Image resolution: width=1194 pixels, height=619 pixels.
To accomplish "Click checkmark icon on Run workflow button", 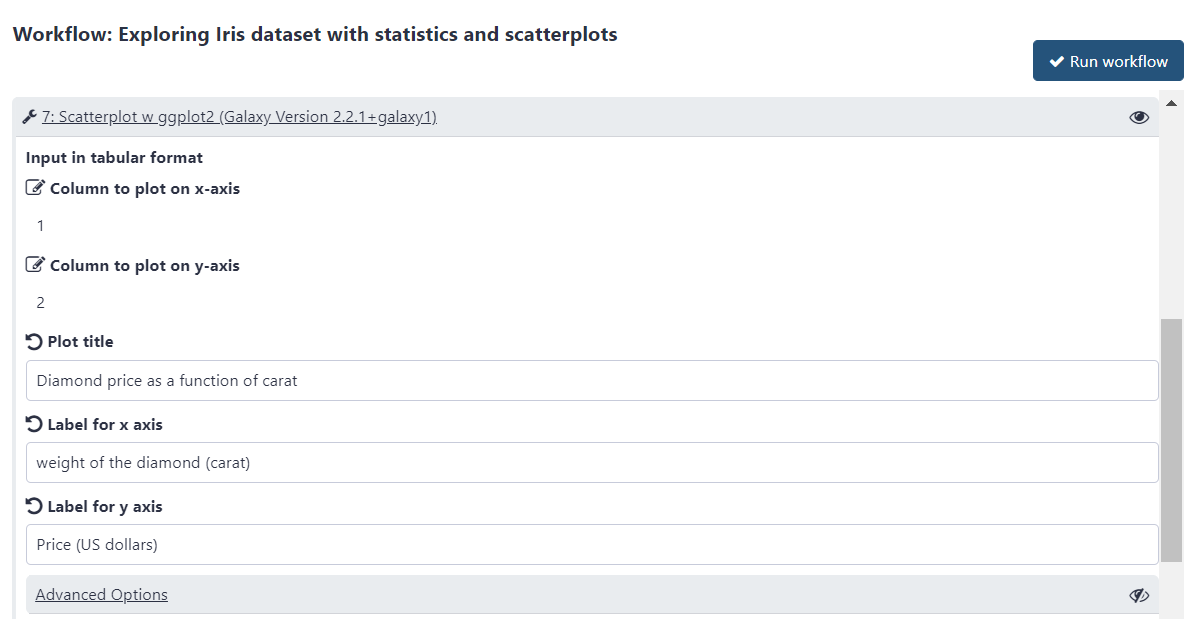I will (x=1056, y=62).
